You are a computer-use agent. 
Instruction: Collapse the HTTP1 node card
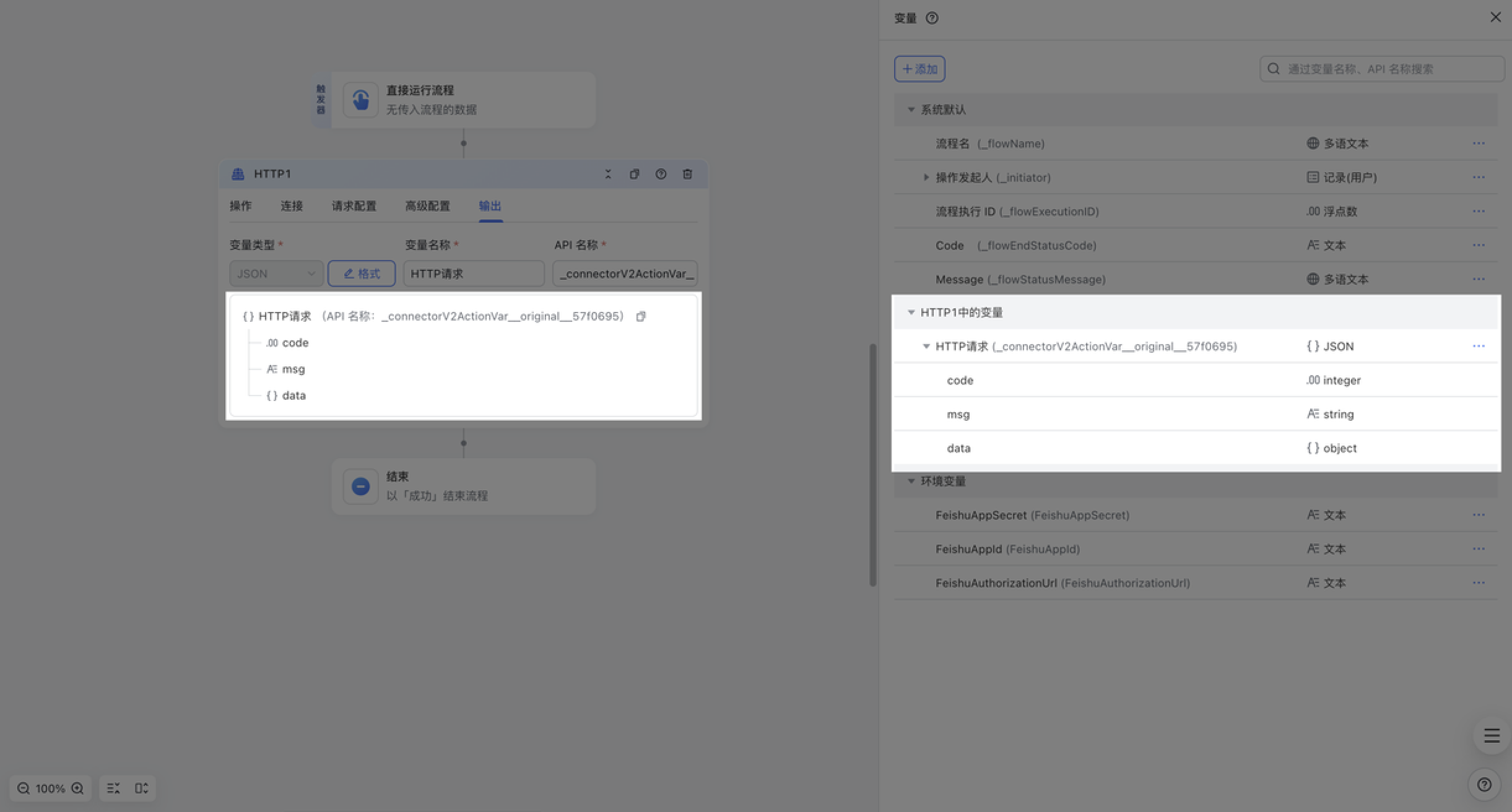[x=608, y=174]
